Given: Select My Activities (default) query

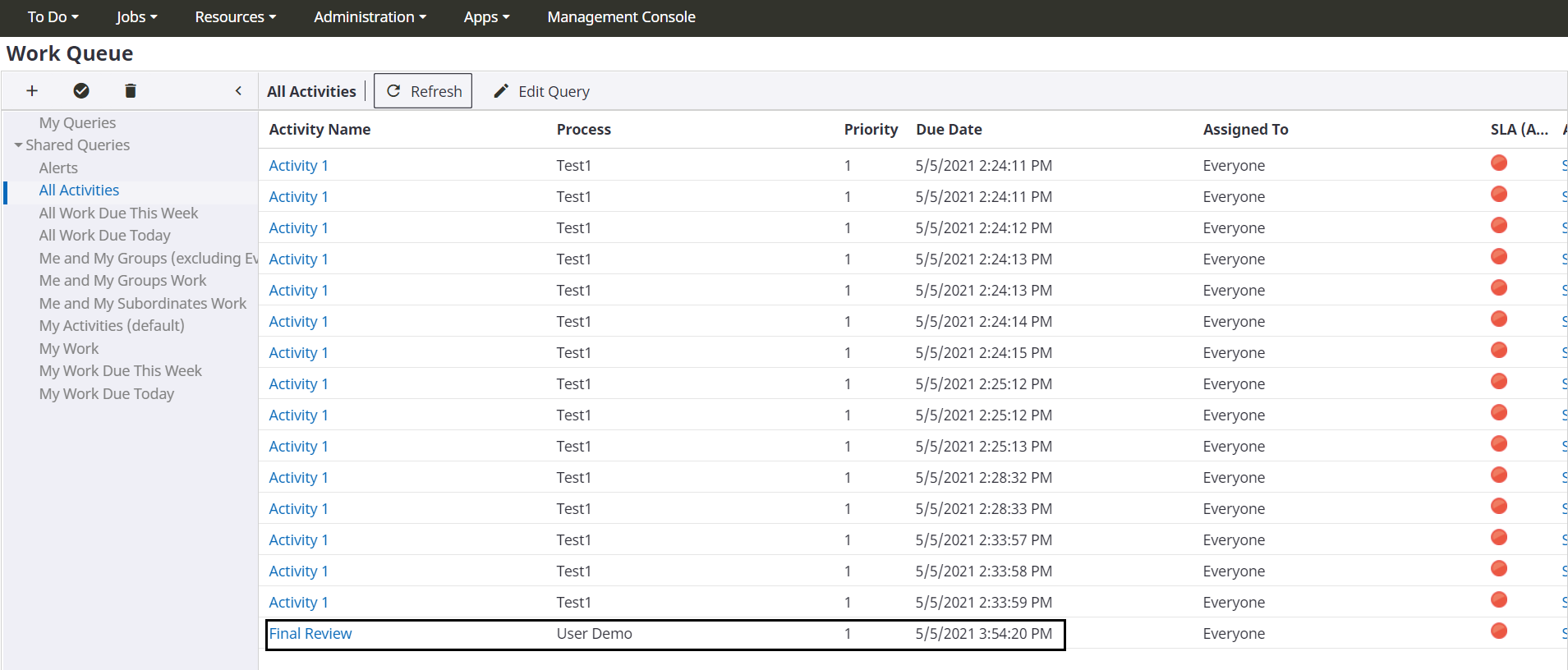Looking at the screenshot, I should click(x=112, y=326).
